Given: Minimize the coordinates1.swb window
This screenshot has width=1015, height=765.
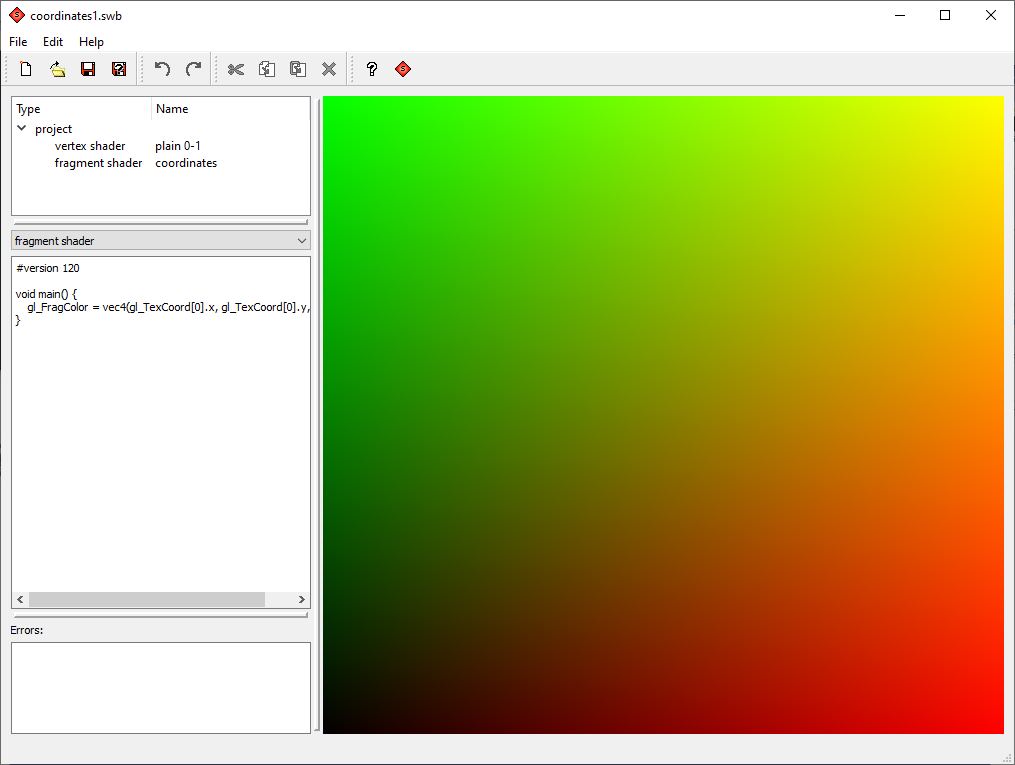Looking at the screenshot, I should coord(900,16).
